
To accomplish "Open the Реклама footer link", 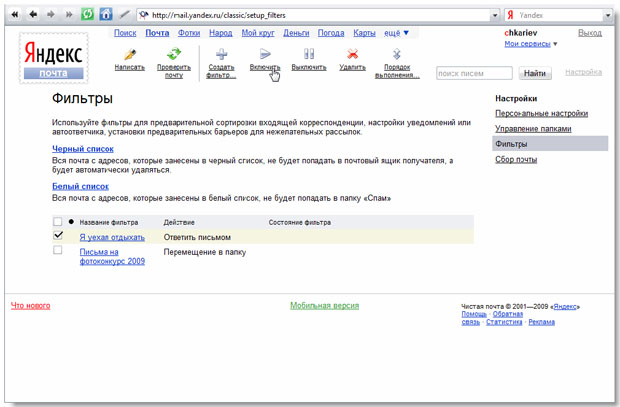I will (541, 322).
